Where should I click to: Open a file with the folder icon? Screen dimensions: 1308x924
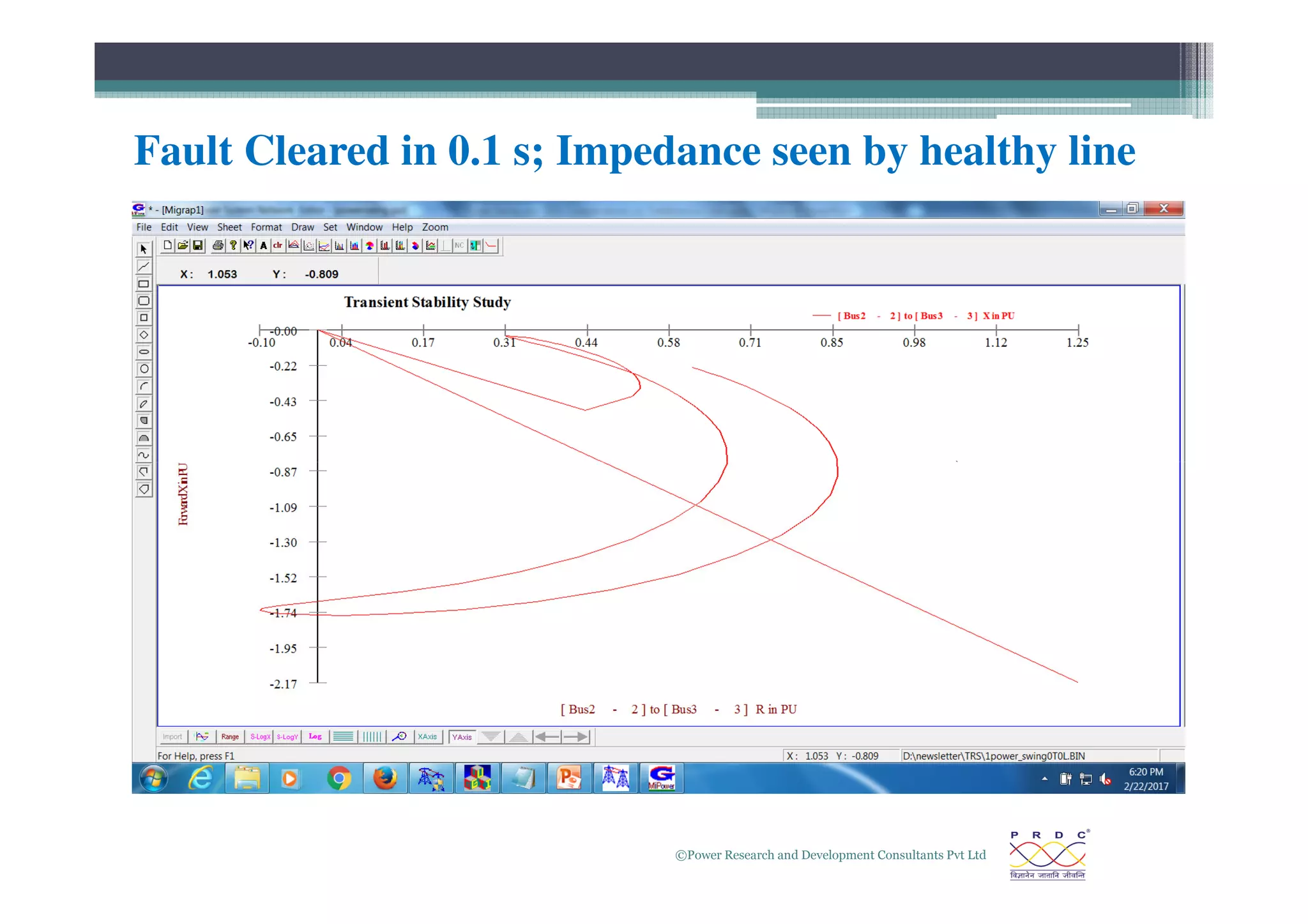click(183, 246)
